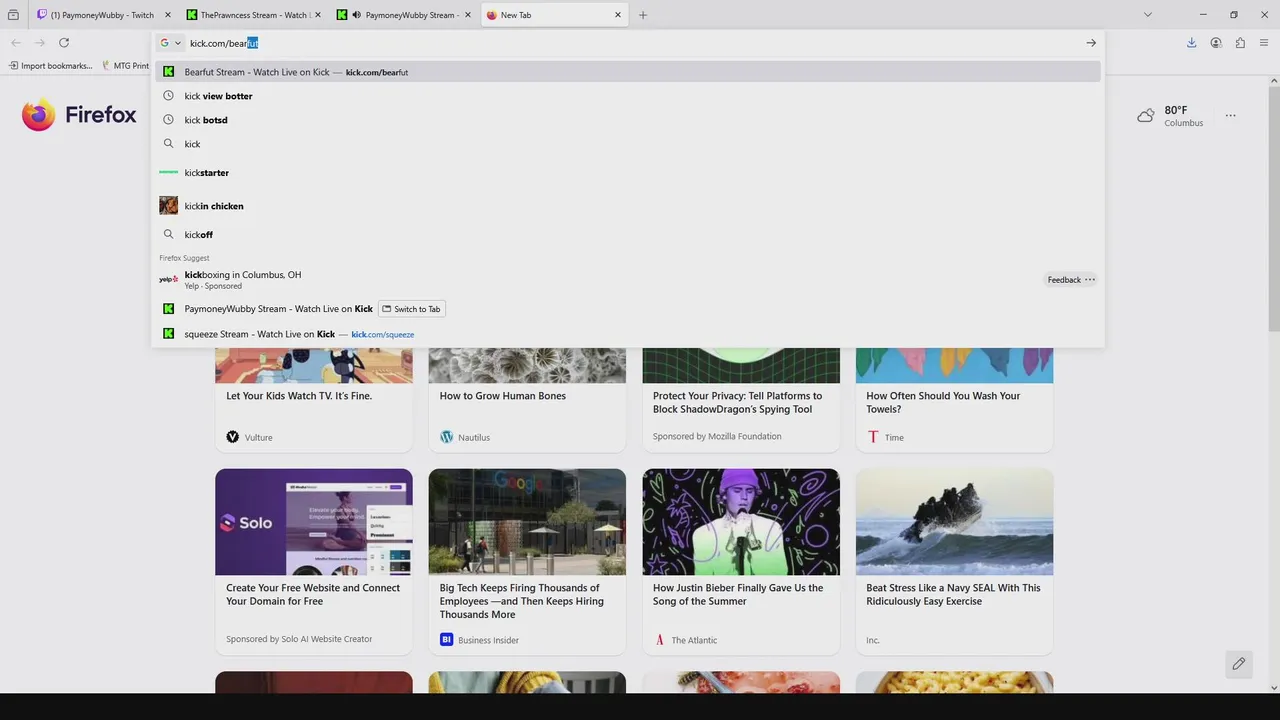1280x720 pixels.
Task: Open the MTG Print bookmark
Action: coord(126,66)
